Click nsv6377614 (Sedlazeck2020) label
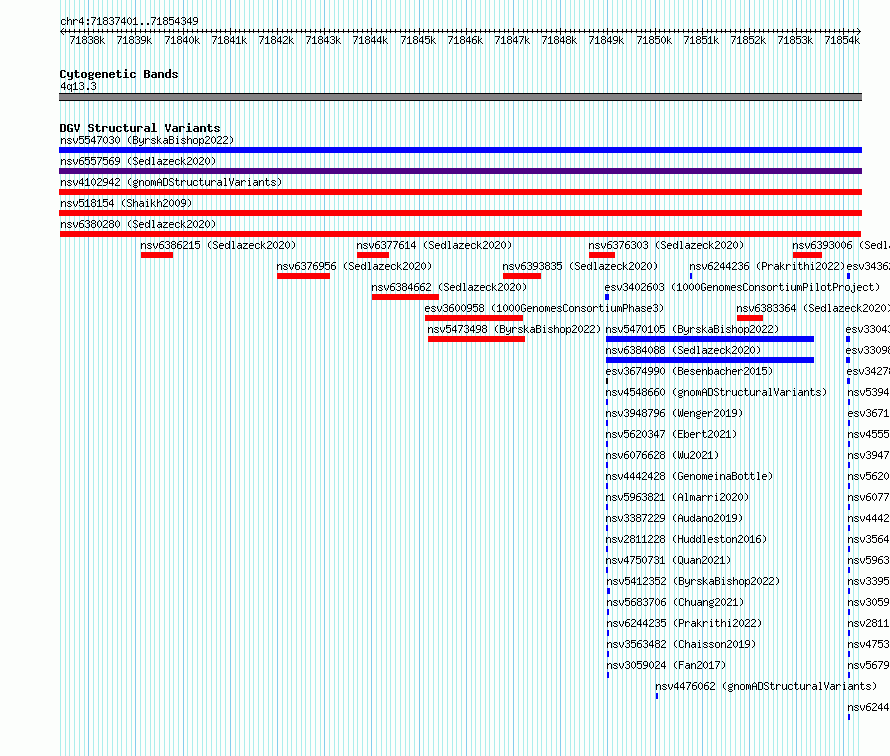890x756 pixels. (x=434, y=245)
